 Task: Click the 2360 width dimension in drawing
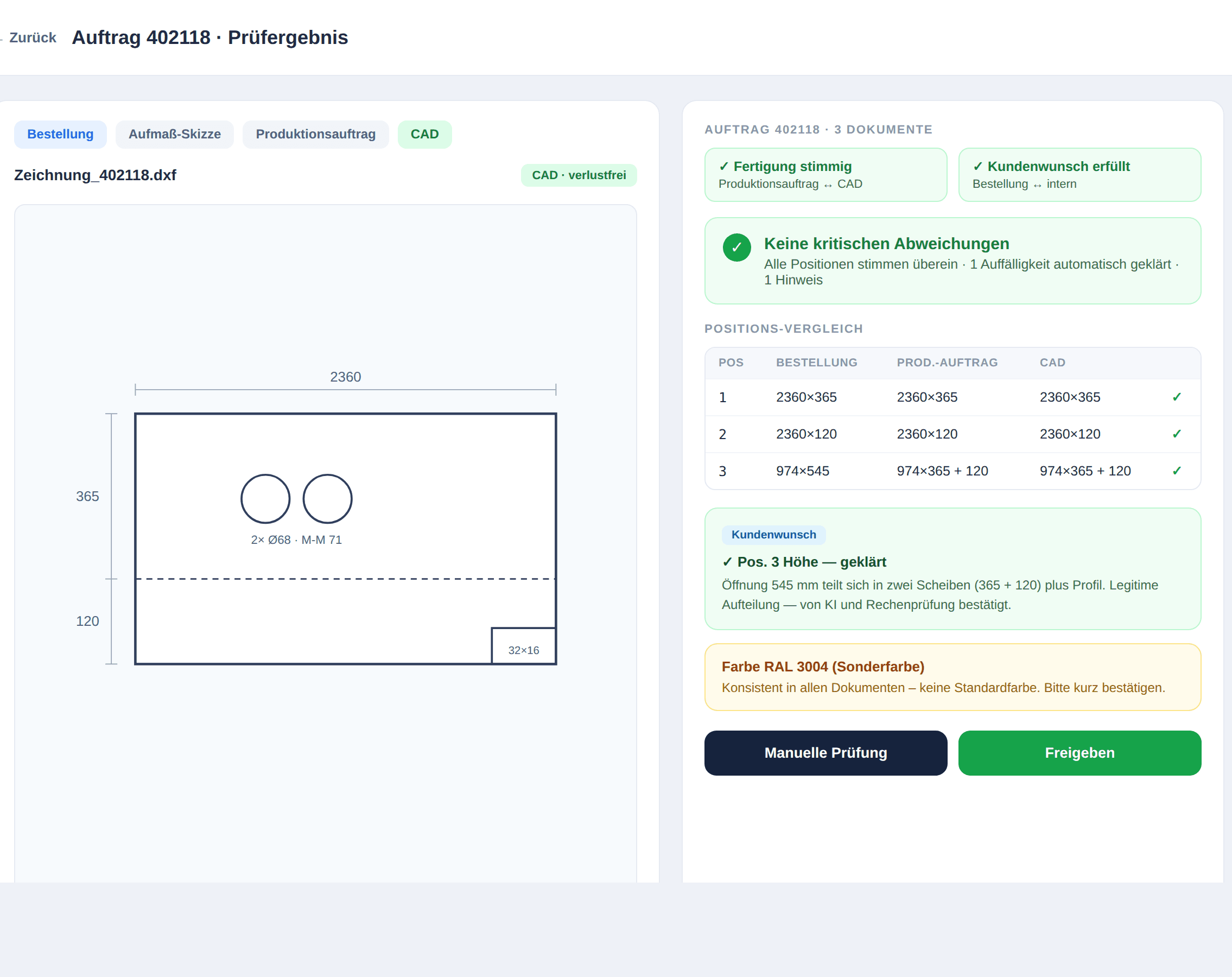click(345, 377)
